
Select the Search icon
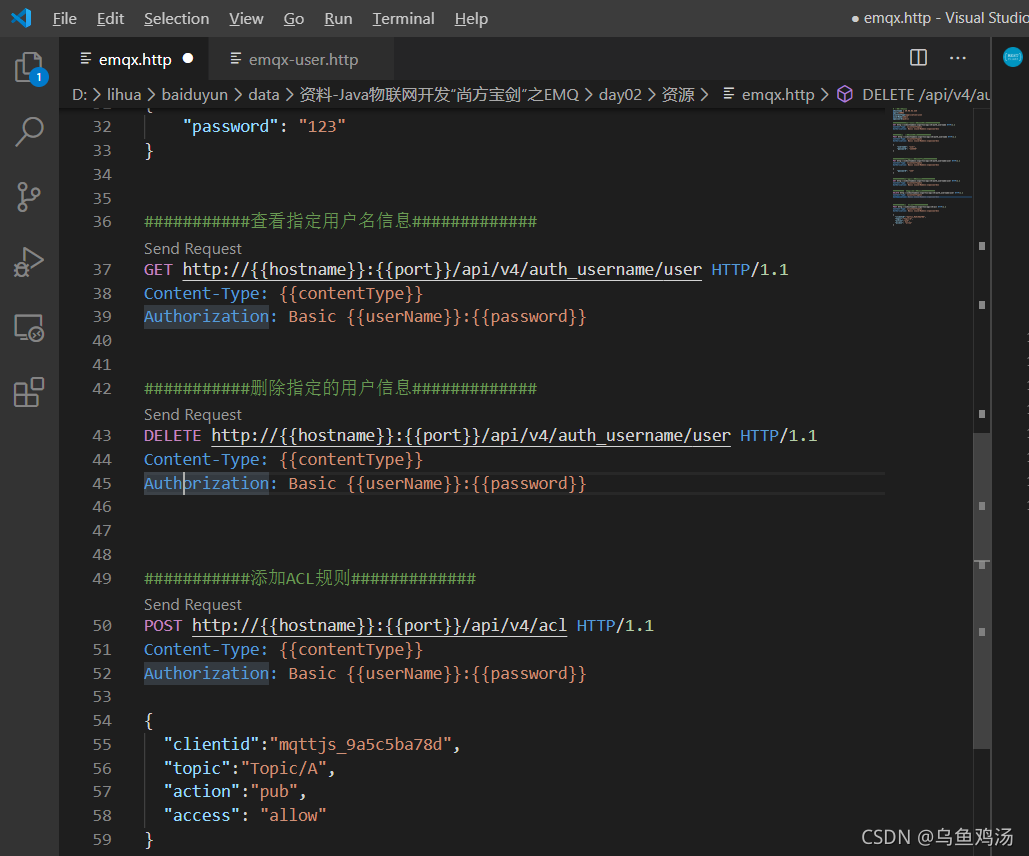click(29, 131)
